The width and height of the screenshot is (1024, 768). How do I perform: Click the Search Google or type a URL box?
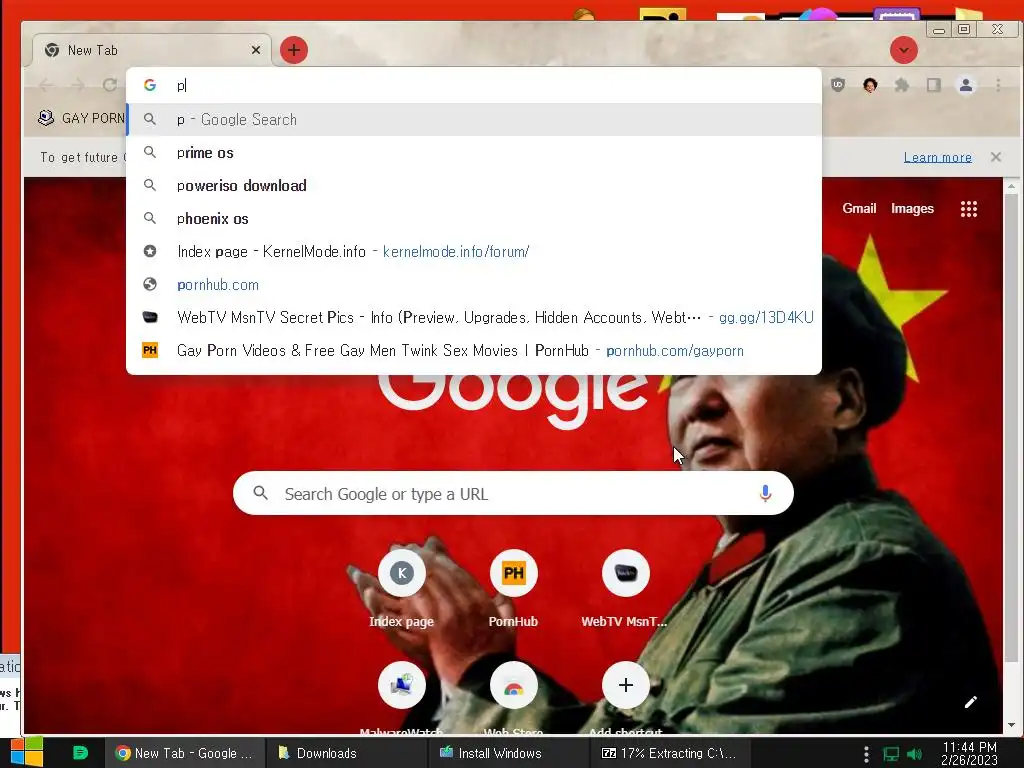pyautogui.click(x=513, y=494)
